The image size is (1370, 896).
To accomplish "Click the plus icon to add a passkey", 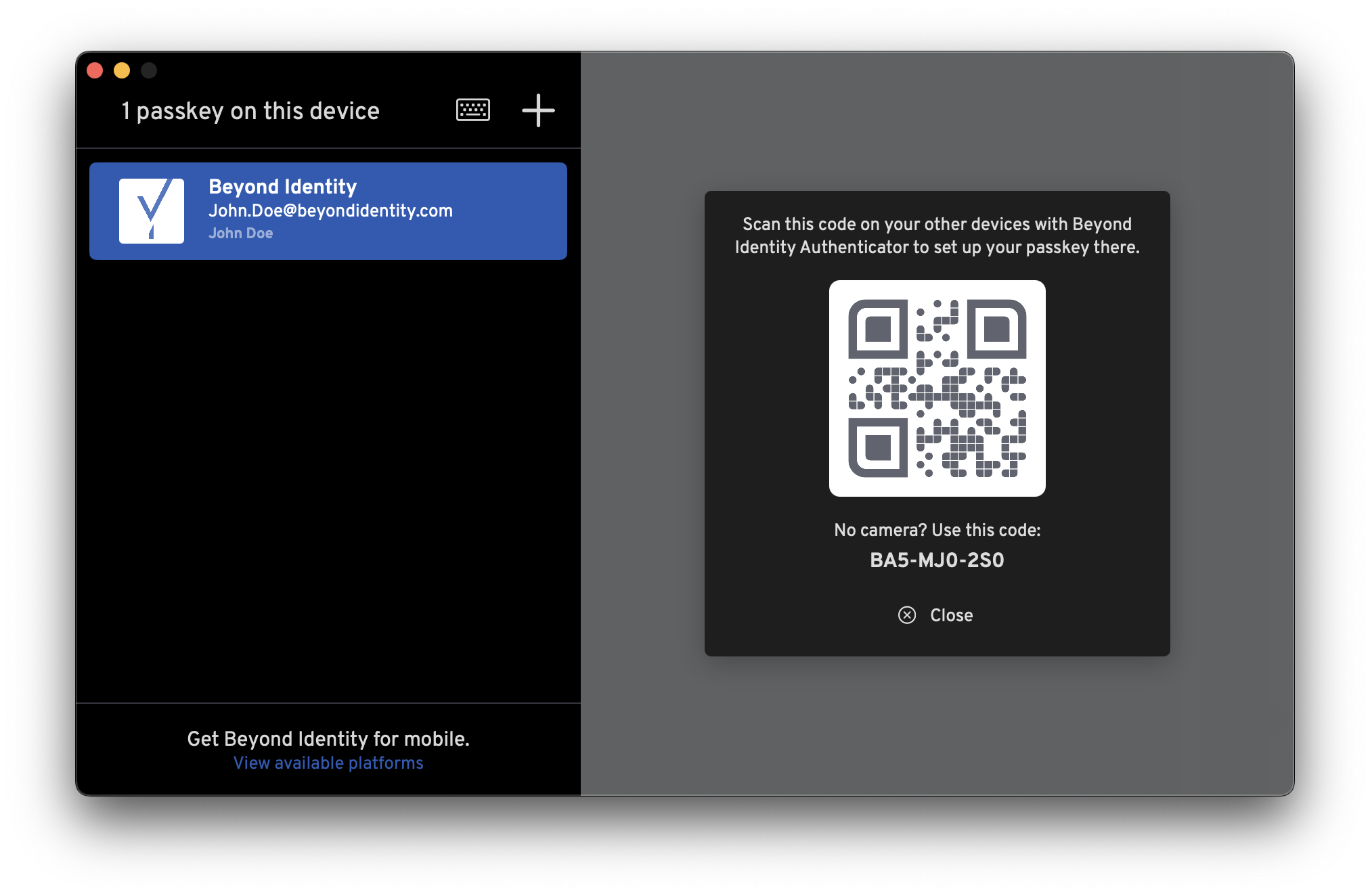I will (x=538, y=110).
